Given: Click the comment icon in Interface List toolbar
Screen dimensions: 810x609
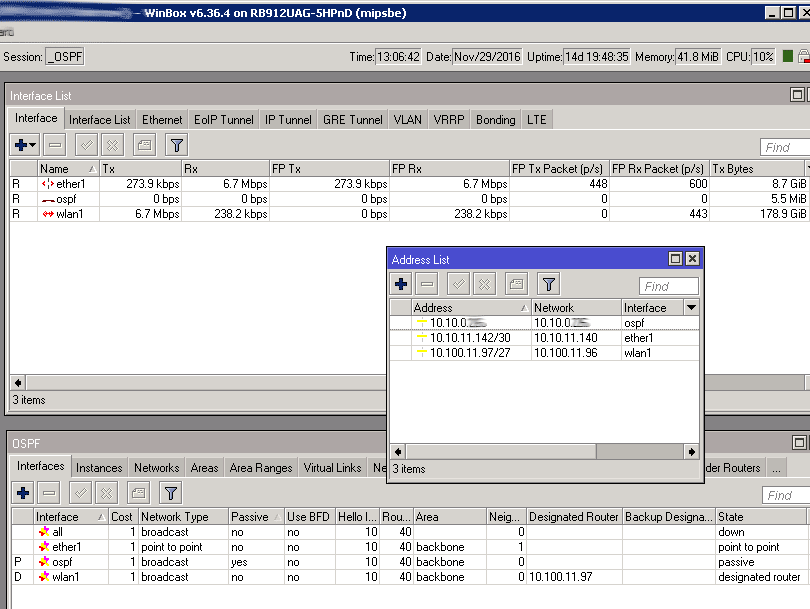Looking at the screenshot, I should coord(144,146).
